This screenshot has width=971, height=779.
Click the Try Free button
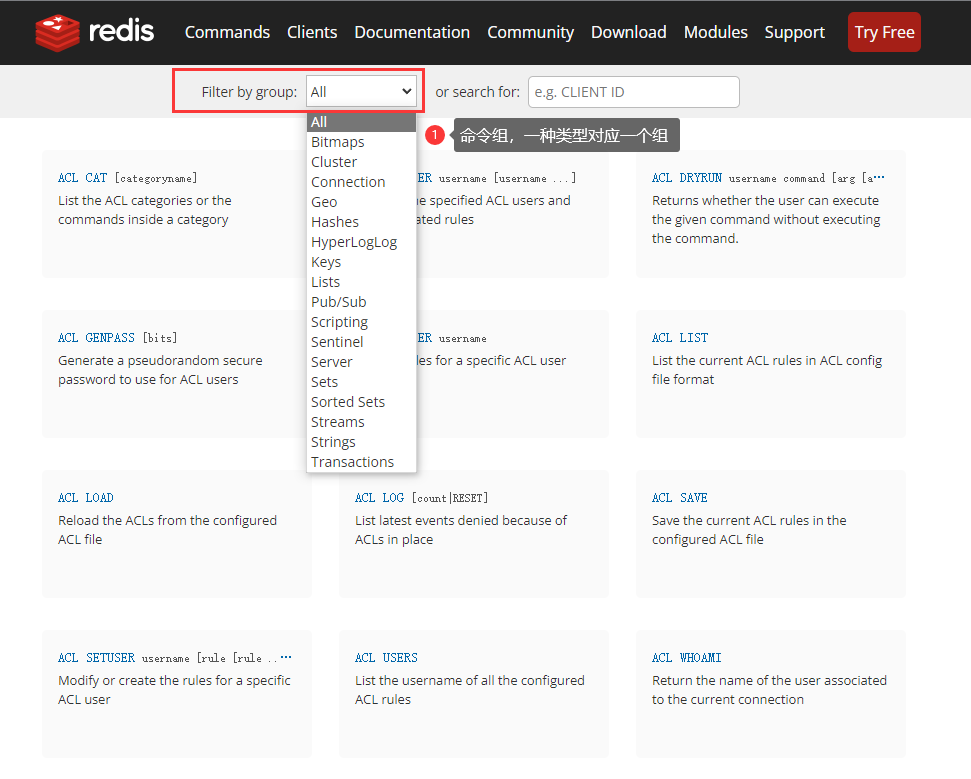tap(884, 32)
